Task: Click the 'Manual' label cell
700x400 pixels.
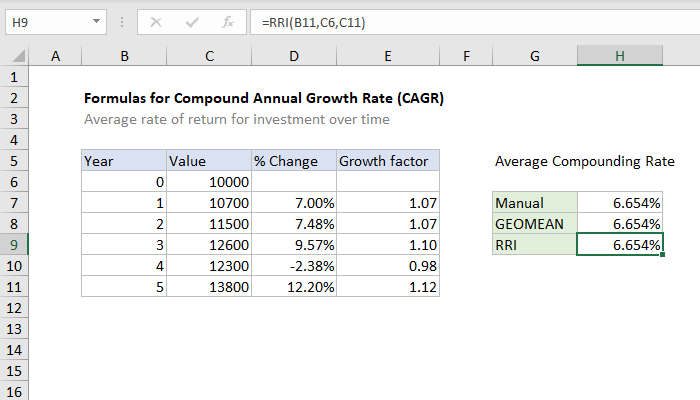Action: 534,203
